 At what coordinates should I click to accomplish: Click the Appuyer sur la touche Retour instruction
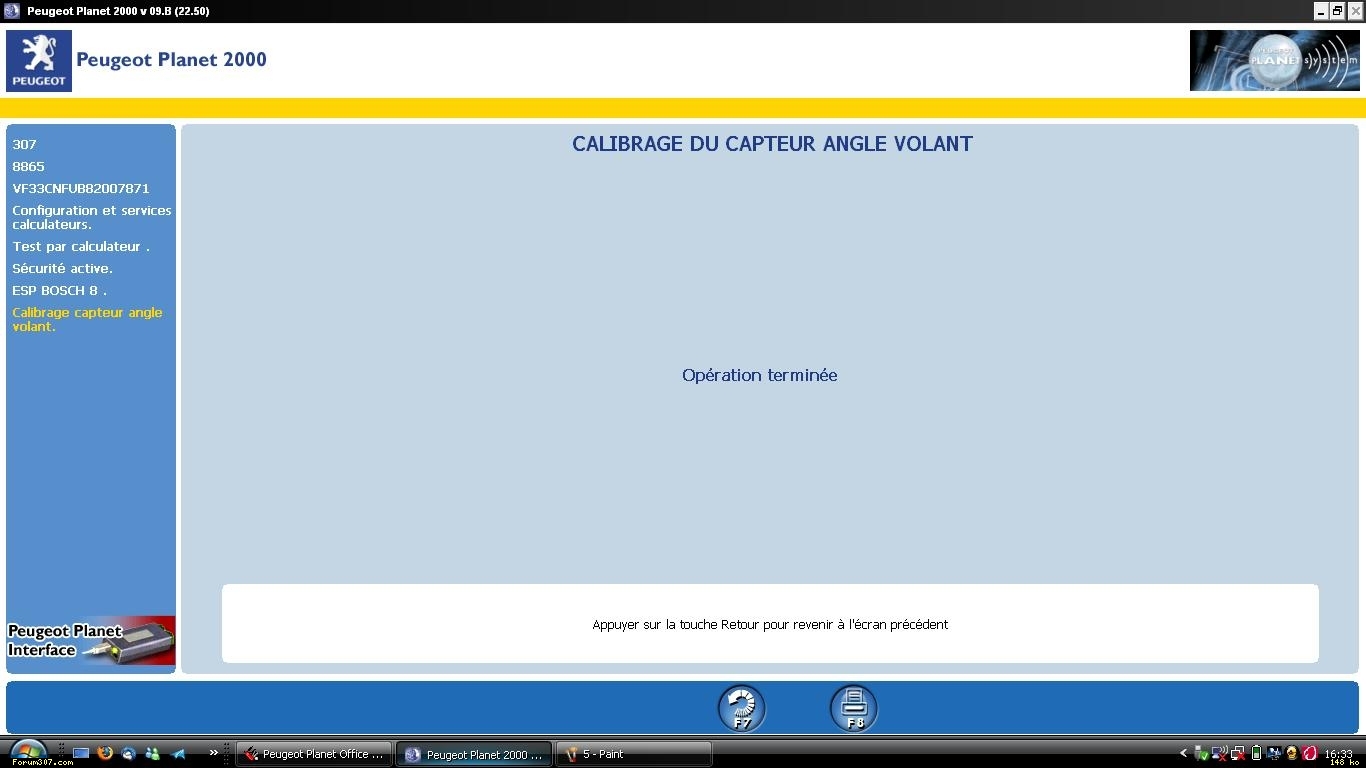tap(770, 624)
